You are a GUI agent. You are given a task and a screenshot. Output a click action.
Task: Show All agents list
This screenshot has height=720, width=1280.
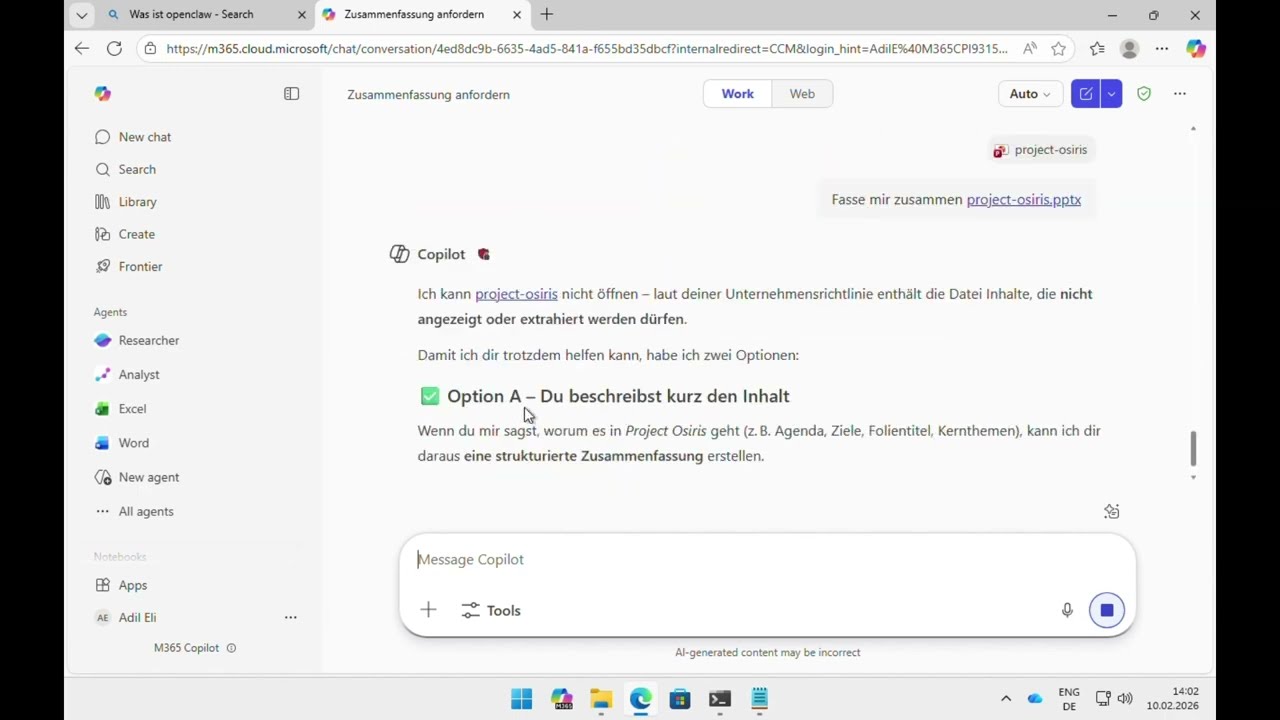click(134, 511)
